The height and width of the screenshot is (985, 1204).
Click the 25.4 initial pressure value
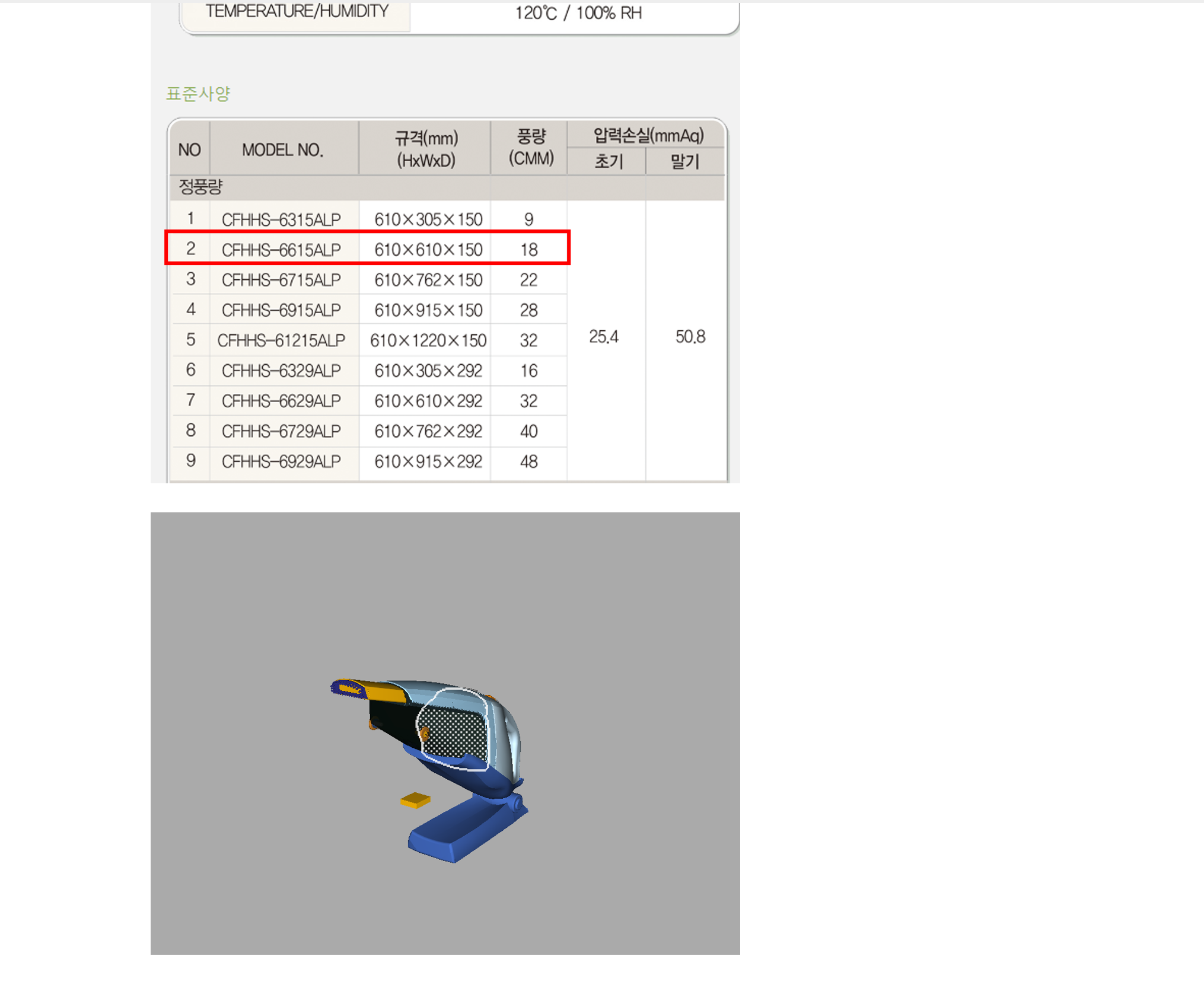click(604, 337)
